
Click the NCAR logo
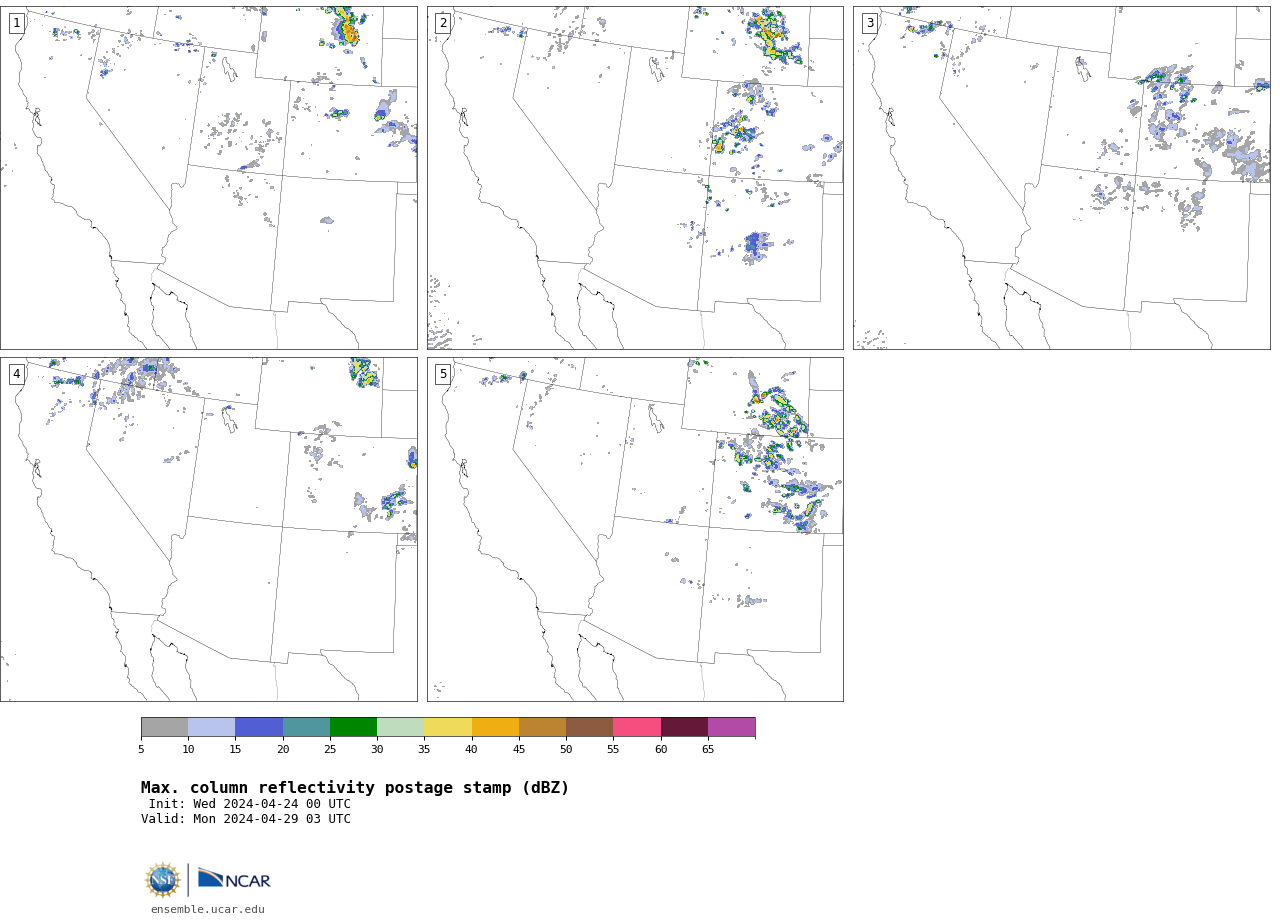pos(234,879)
